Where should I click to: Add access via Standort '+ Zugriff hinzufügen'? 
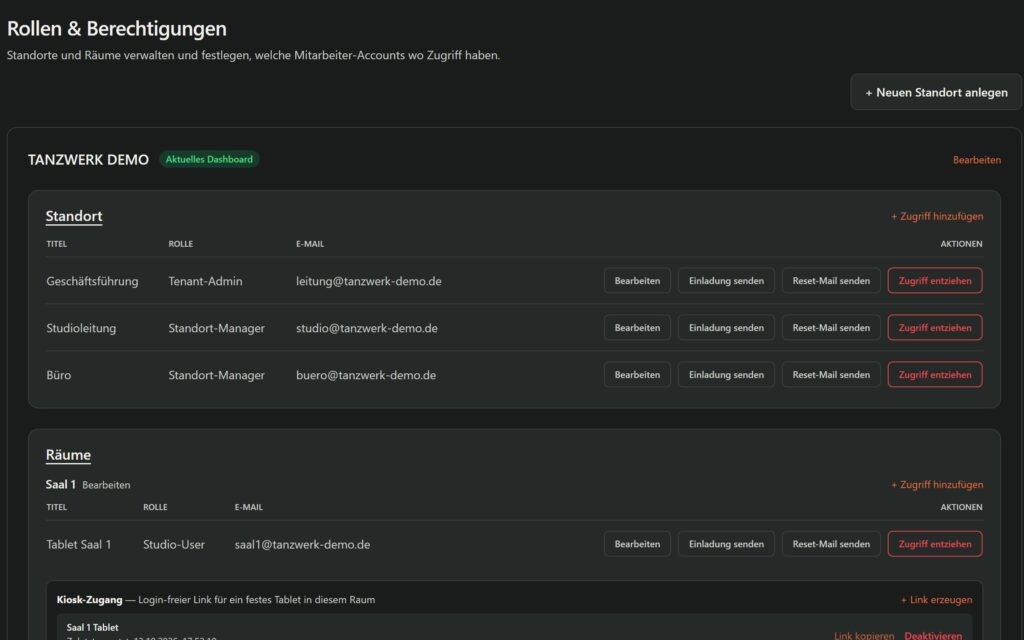click(937, 216)
